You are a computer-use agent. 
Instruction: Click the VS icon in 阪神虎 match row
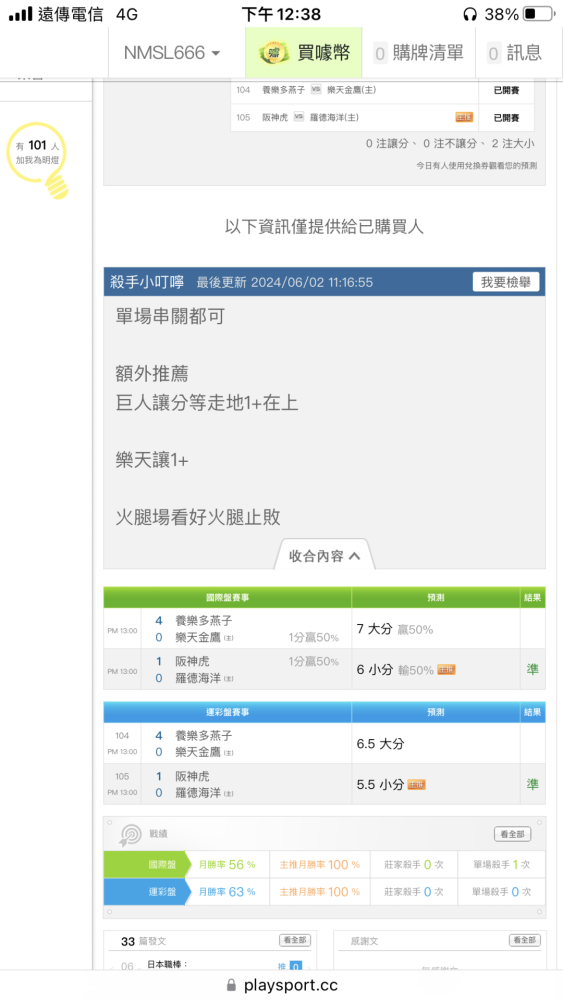298,117
